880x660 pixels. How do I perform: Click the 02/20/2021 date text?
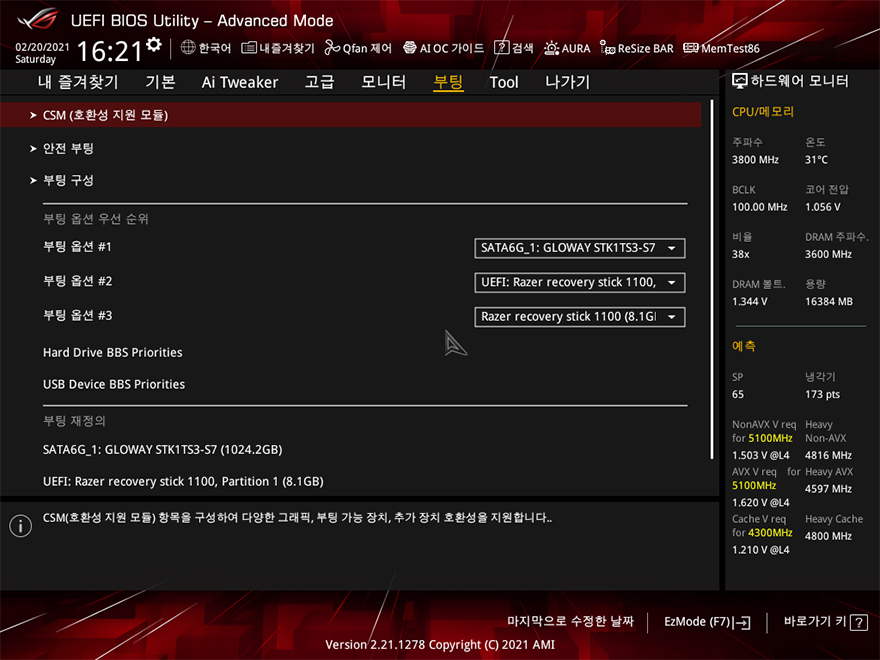(42, 47)
